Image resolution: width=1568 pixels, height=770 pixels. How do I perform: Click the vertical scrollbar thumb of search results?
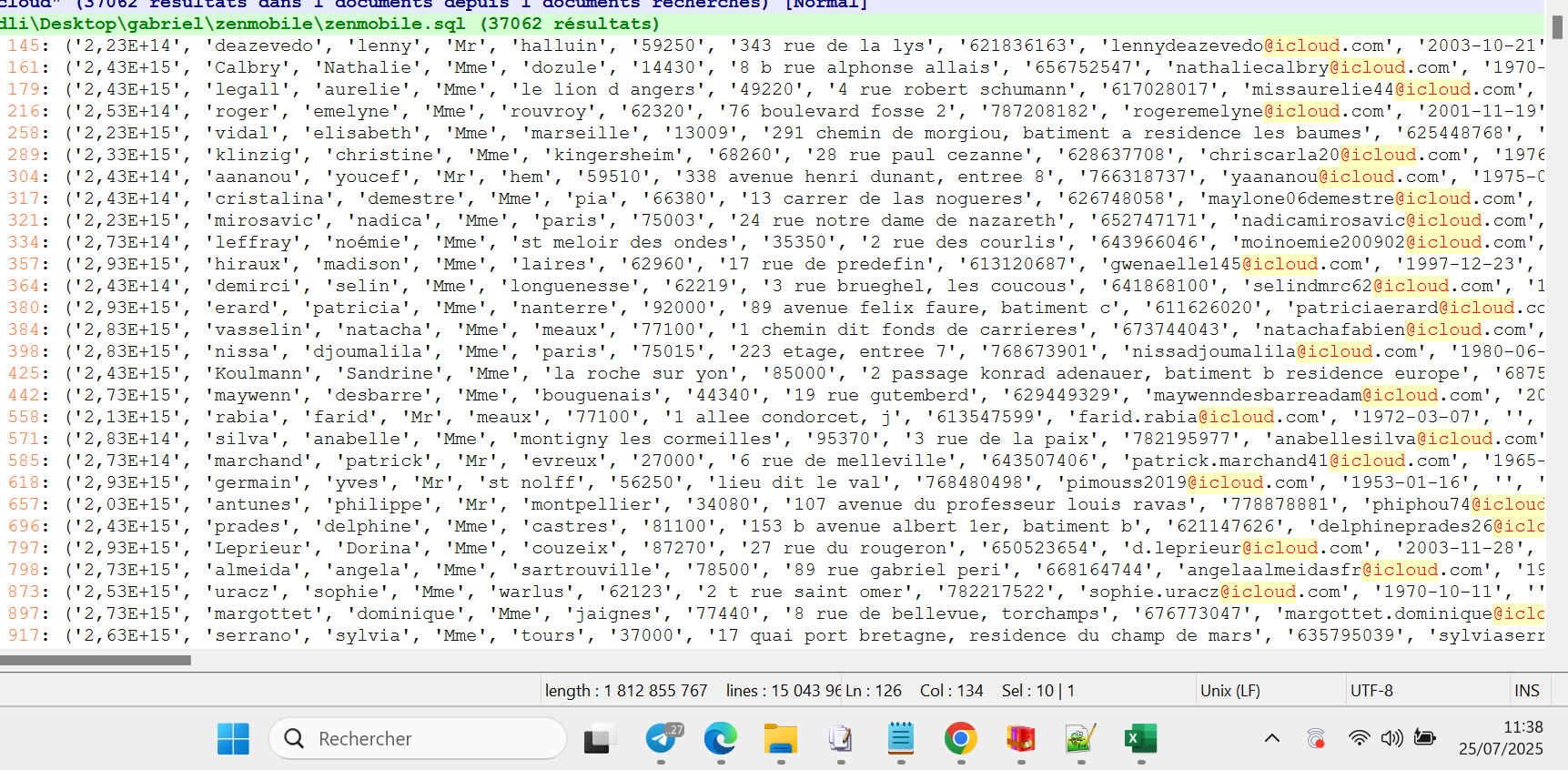1557,27
